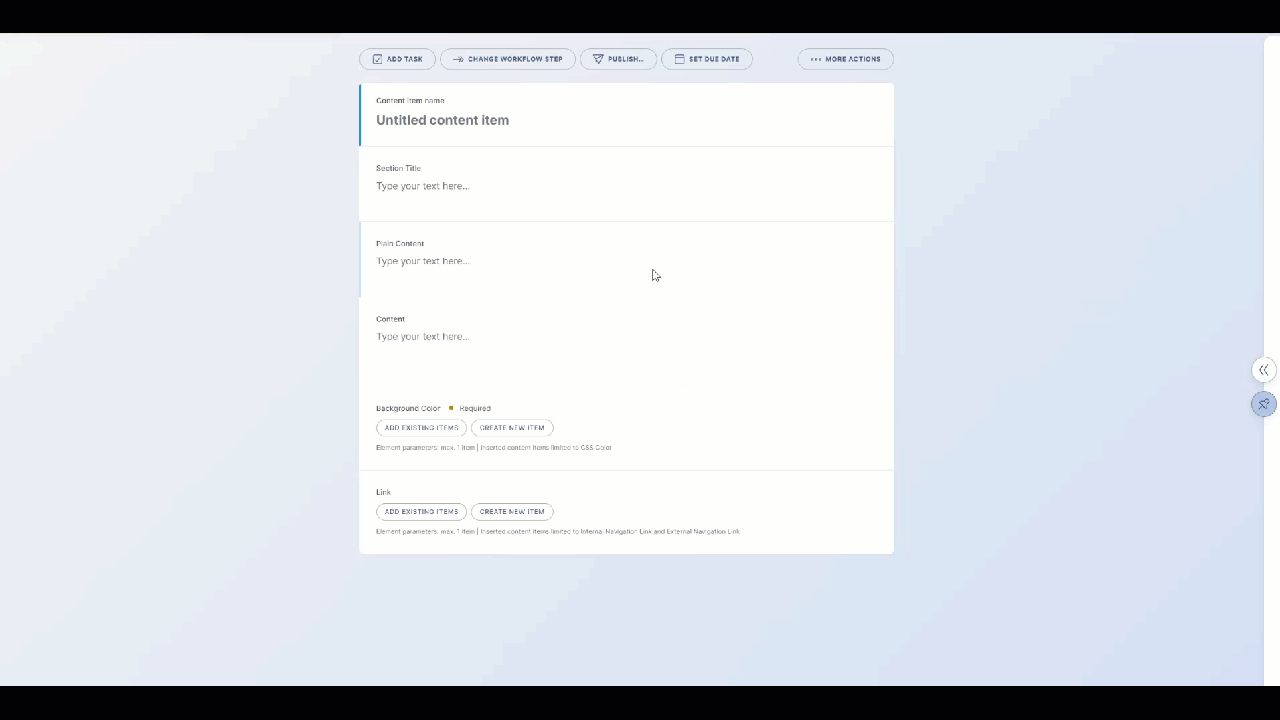Click the Required indicator beside Background Color
The width and height of the screenshot is (1280, 720).
click(470, 408)
